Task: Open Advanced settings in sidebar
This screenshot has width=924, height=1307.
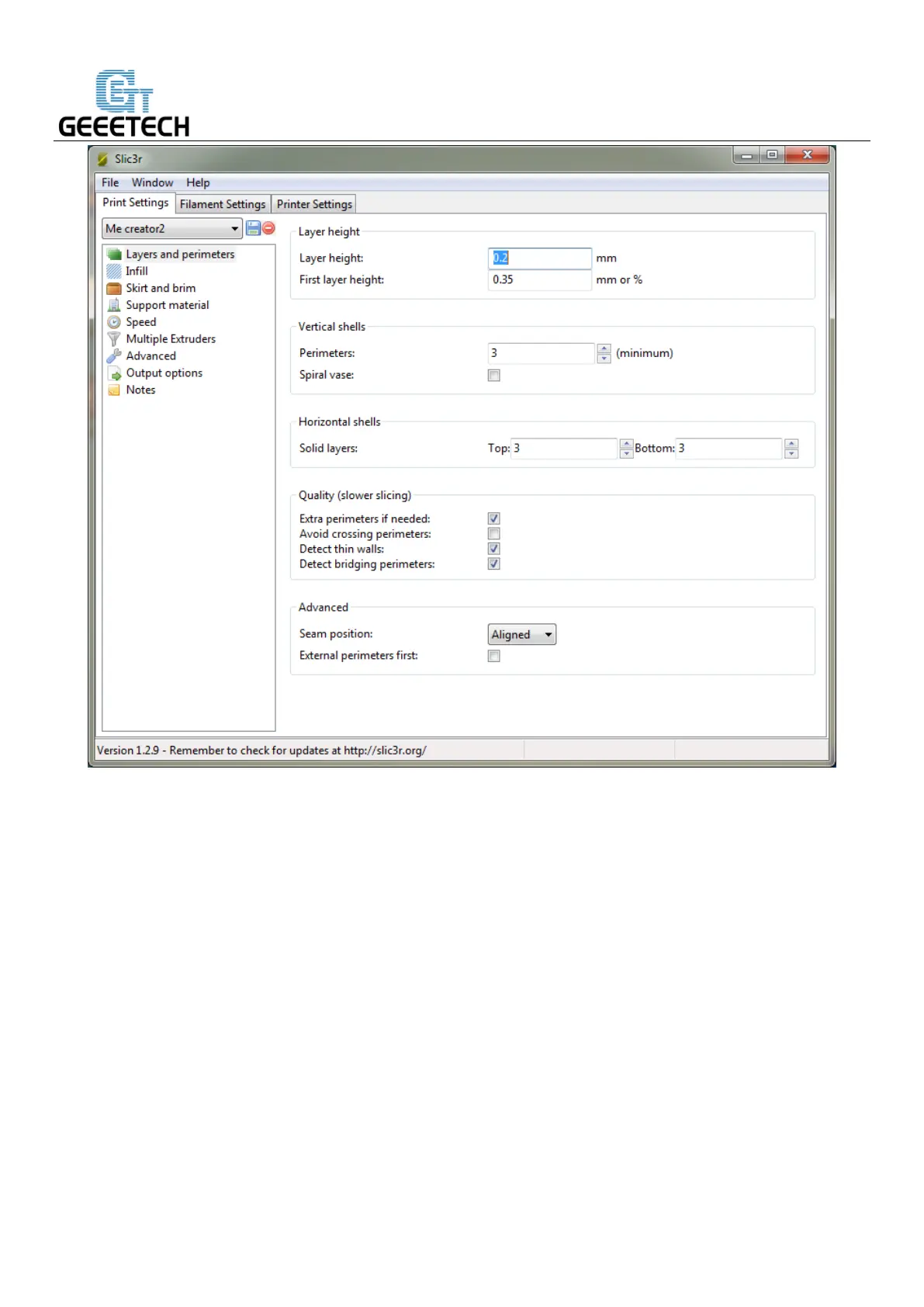Action: (x=151, y=356)
